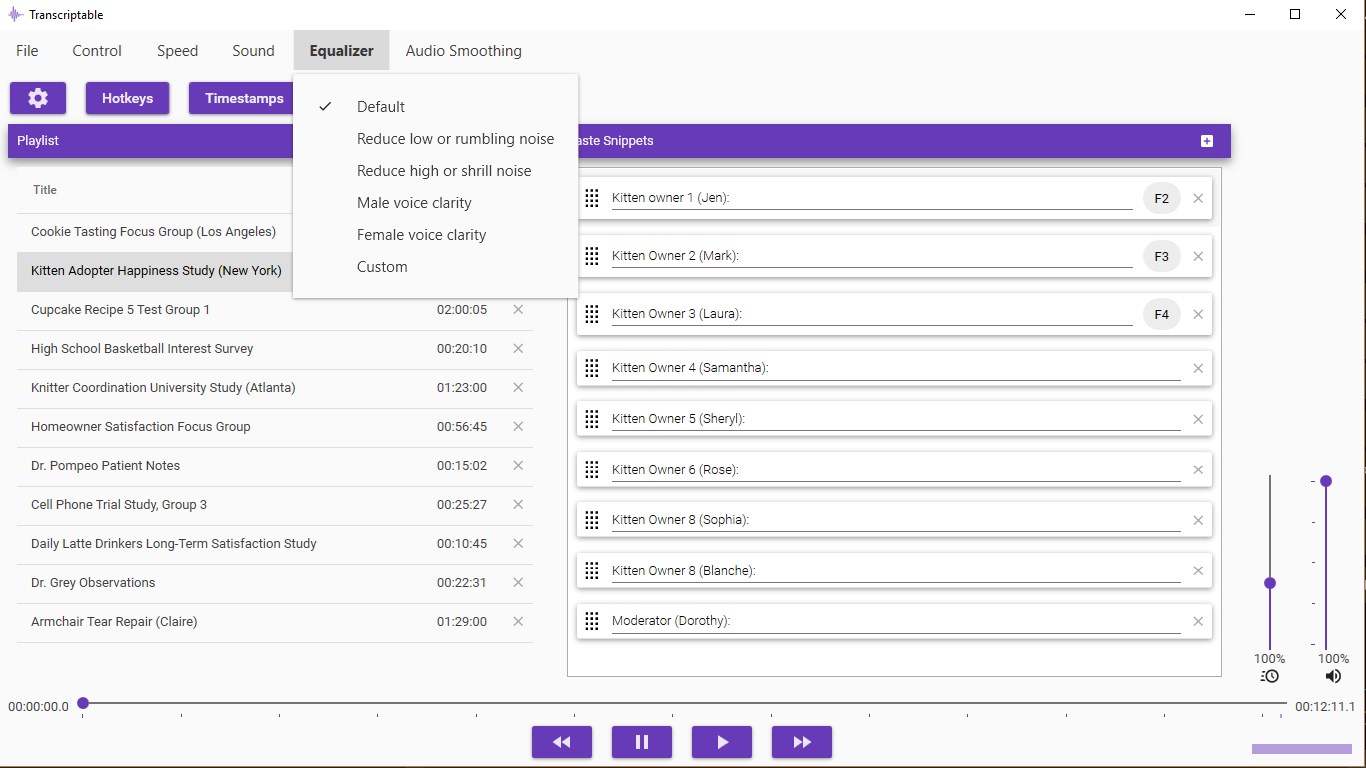1366x768 pixels.
Task: Open the Speed menu
Action: (x=178, y=51)
